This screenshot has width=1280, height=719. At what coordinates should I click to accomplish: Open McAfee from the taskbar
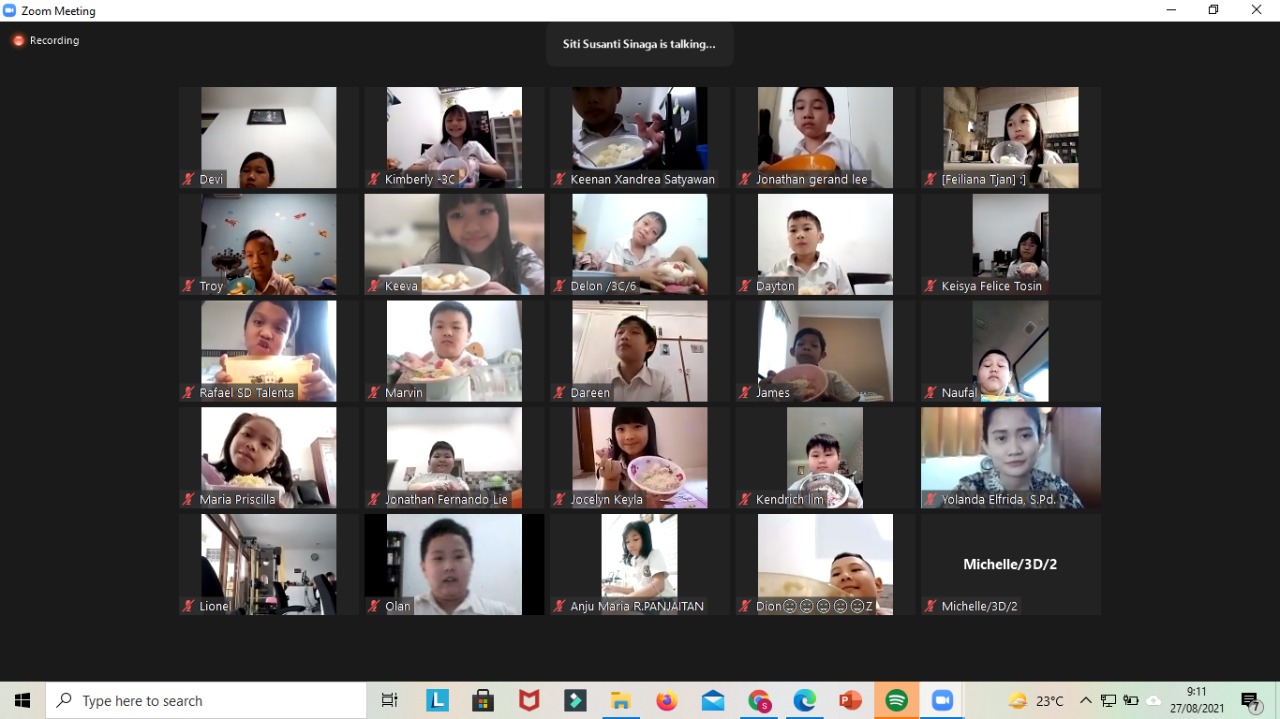(529, 701)
